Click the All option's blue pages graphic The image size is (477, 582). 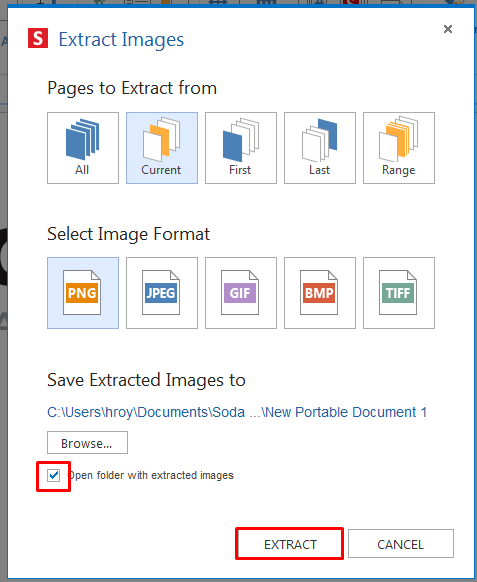pyautogui.click(x=82, y=140)
